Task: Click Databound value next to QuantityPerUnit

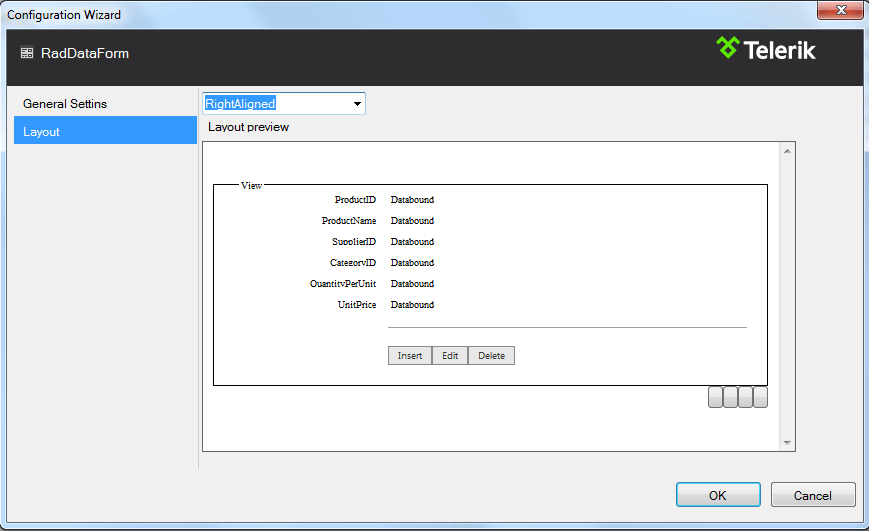Action: (x=412, y=284)
